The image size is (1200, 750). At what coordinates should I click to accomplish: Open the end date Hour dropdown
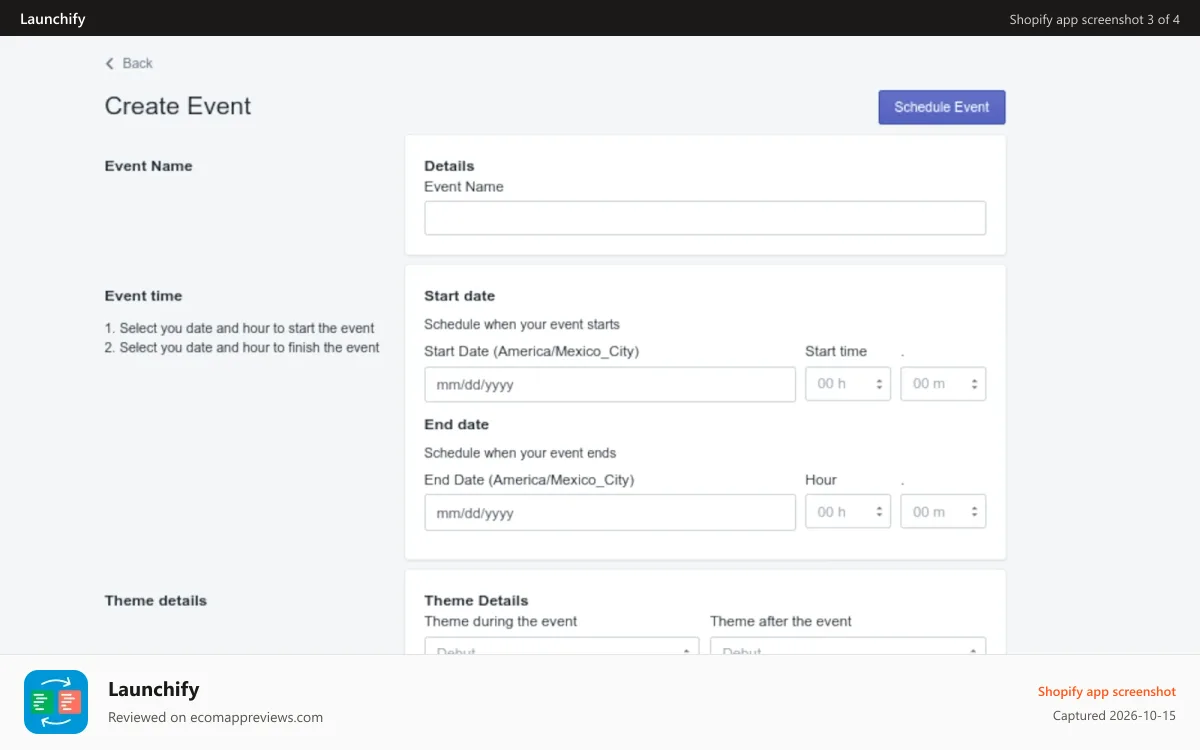(848, 512)
